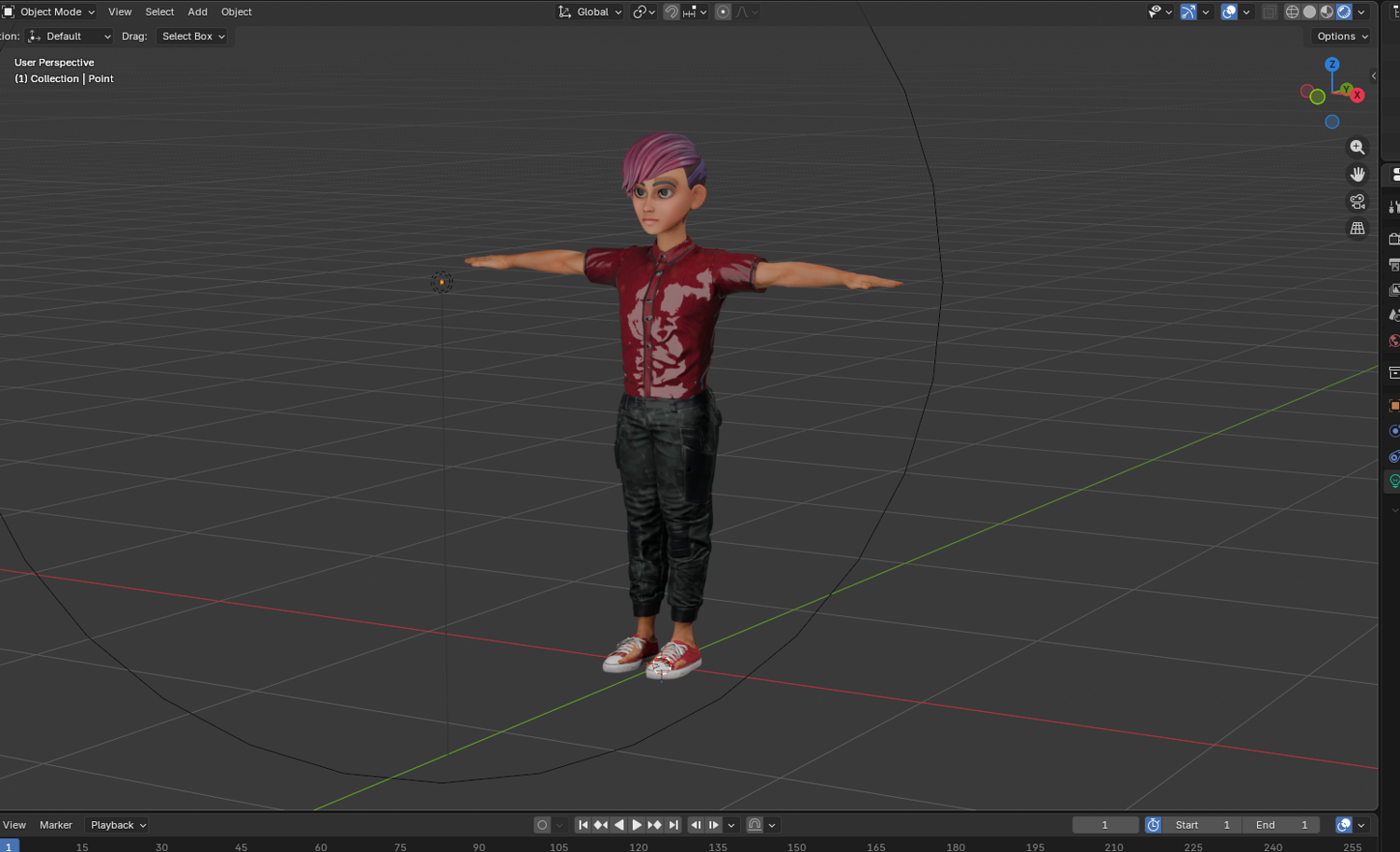Click the blue frame 1 playhead marker
Screen dimensions: 1400x852
tap(8, 846)
